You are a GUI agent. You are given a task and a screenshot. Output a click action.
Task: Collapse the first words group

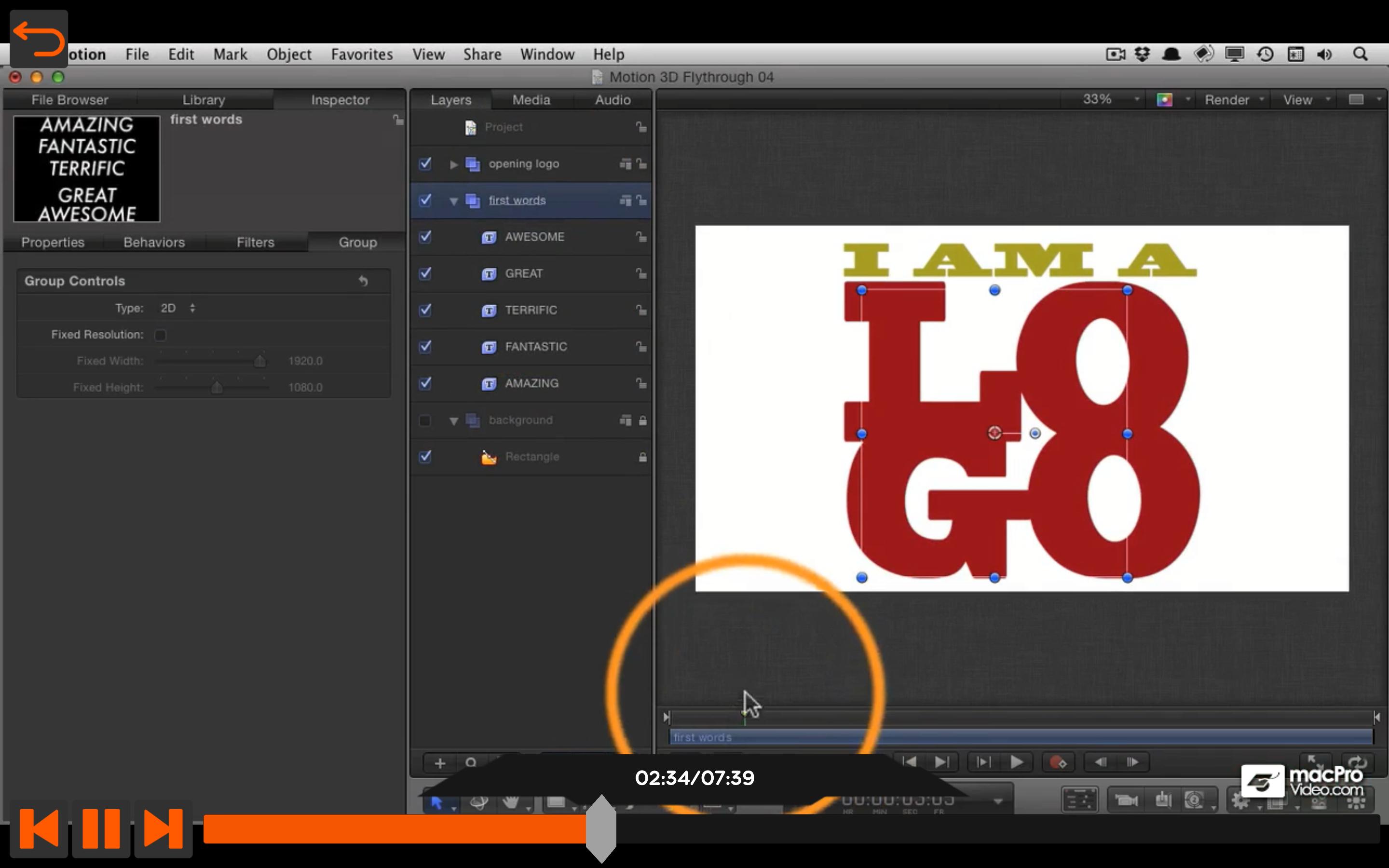453,202
